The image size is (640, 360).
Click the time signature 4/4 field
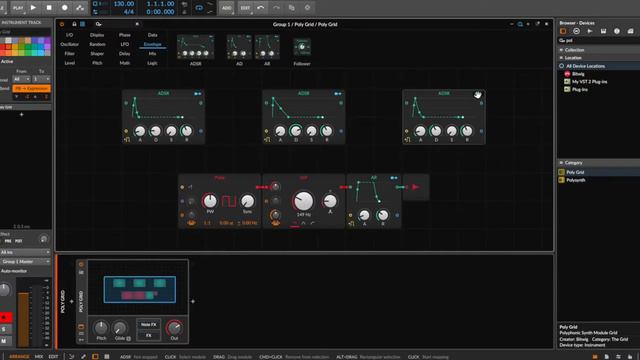[x=129, y=12]
